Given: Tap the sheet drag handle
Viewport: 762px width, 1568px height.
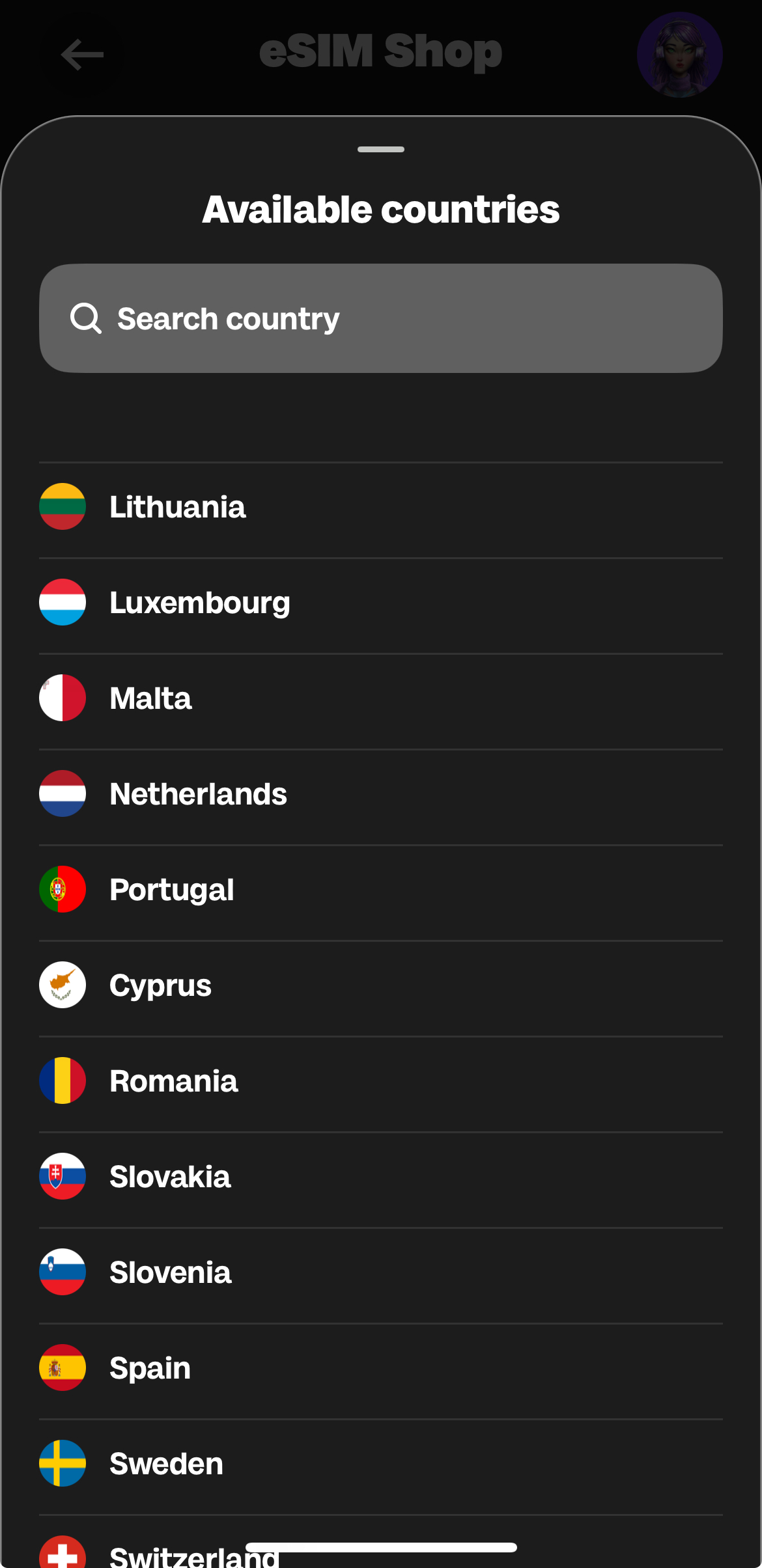Looking at the screenshot, I should pos(381,150).
